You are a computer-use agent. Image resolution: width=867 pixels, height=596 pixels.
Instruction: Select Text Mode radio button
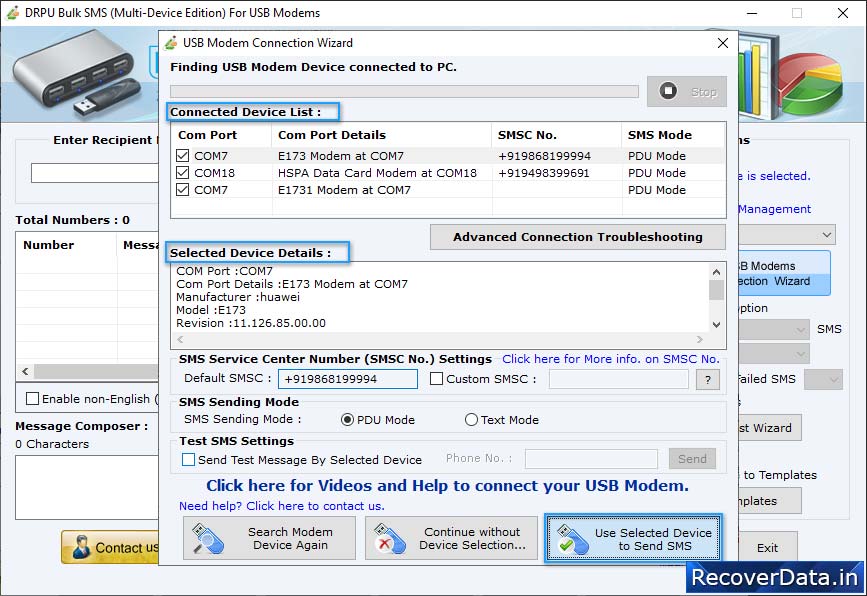coord(471,420)
